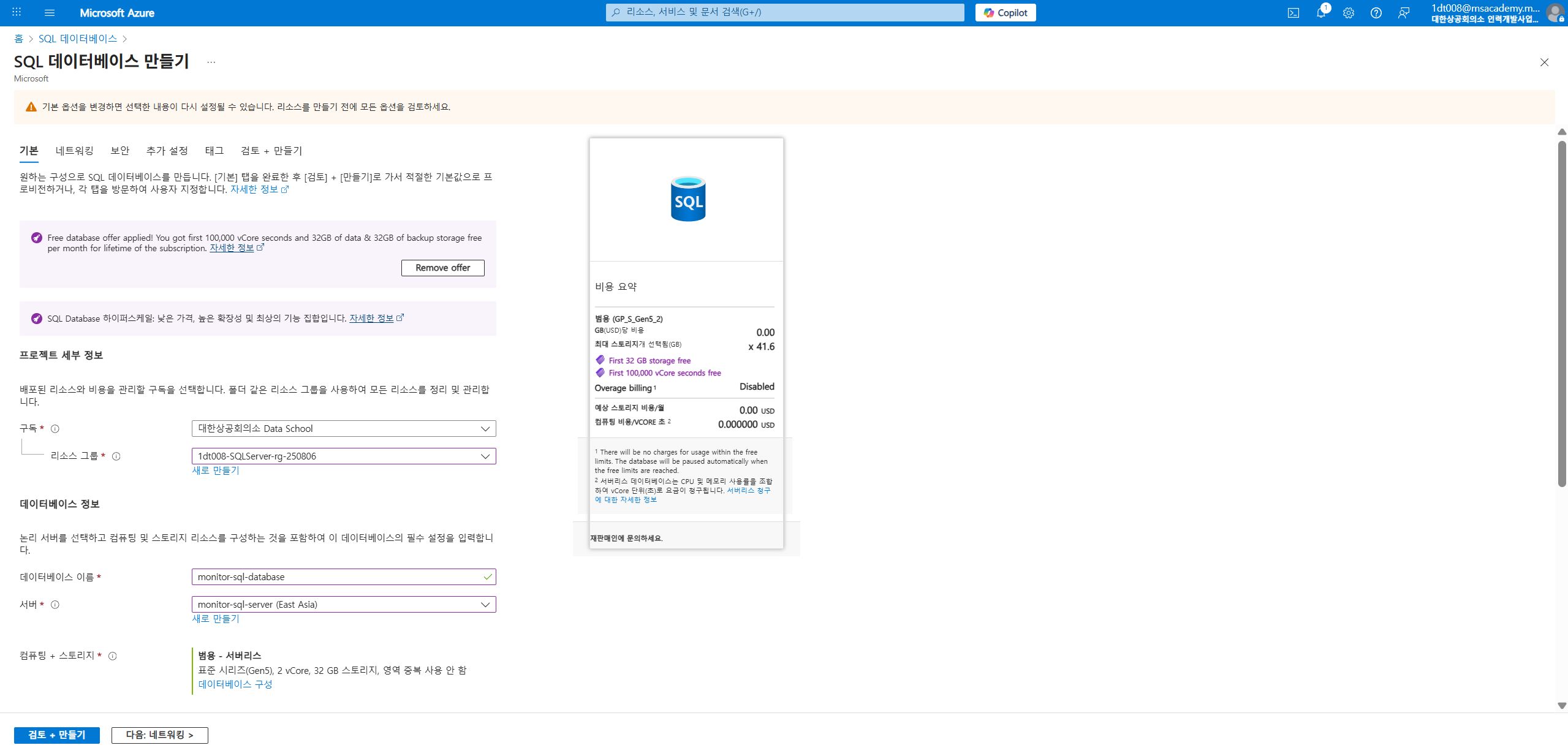The height and width of the screenshot is (756, 1568).
Task: Switch to the 추가 설정 tab
Action: click(x=167, y=151)
